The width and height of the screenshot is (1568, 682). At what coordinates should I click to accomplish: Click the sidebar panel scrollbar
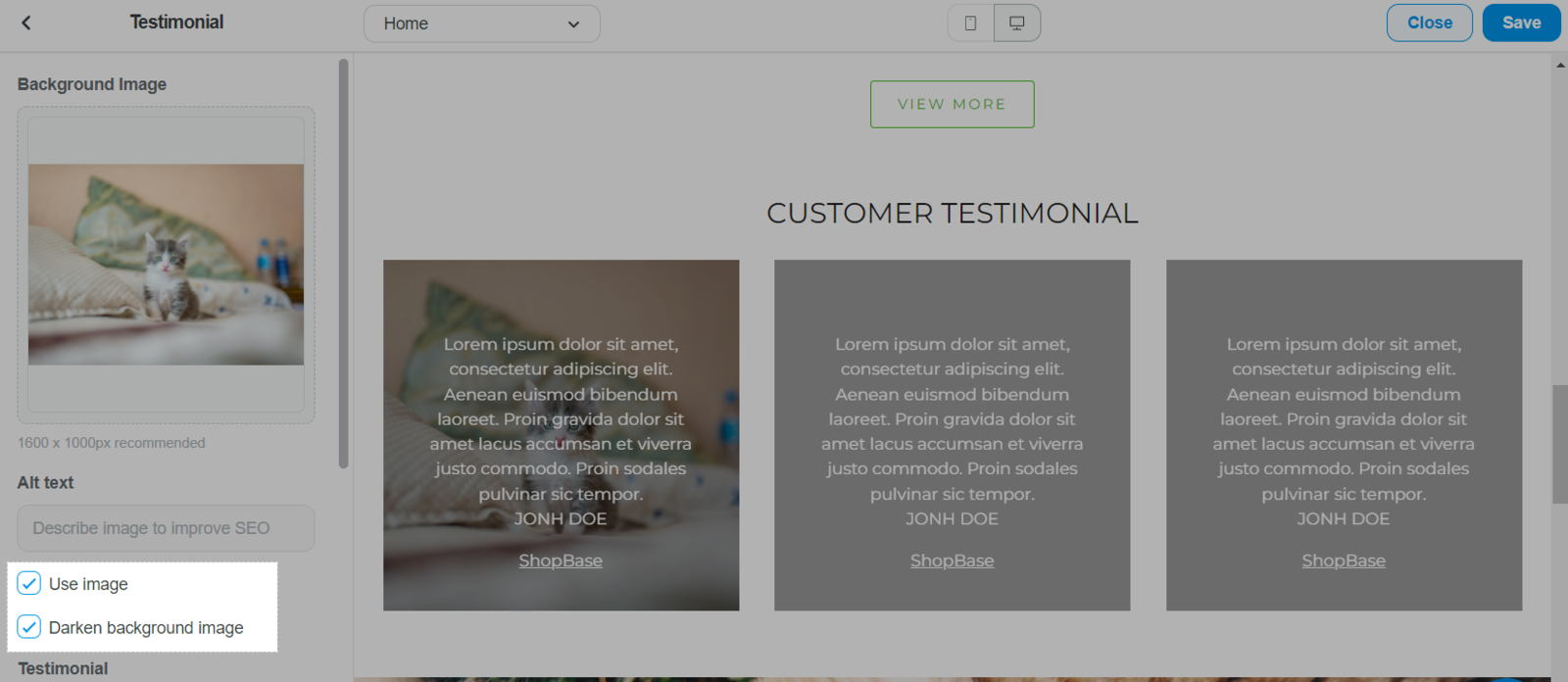tap(343, 264)
